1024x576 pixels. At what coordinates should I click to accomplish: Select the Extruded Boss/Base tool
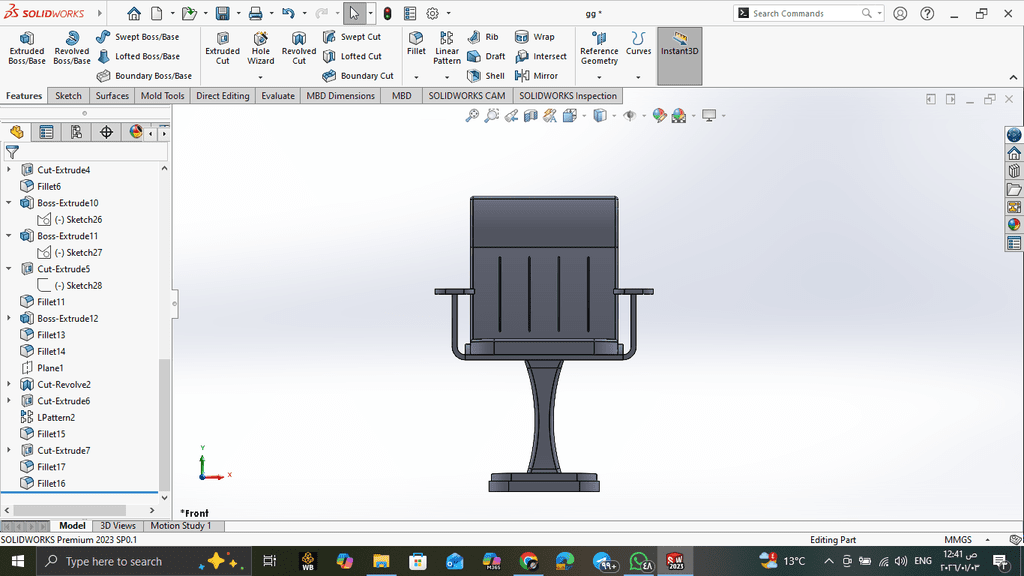(27, 47)
